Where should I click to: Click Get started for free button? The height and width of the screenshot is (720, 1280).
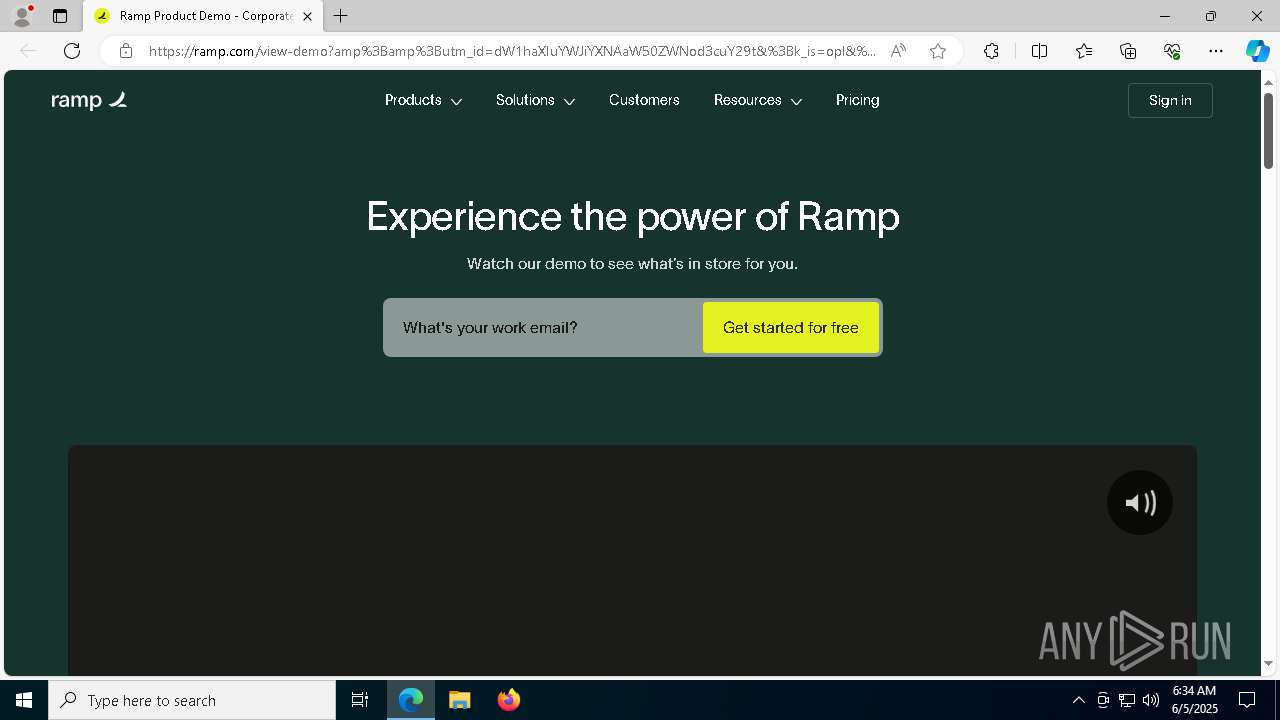coord(791,327)
